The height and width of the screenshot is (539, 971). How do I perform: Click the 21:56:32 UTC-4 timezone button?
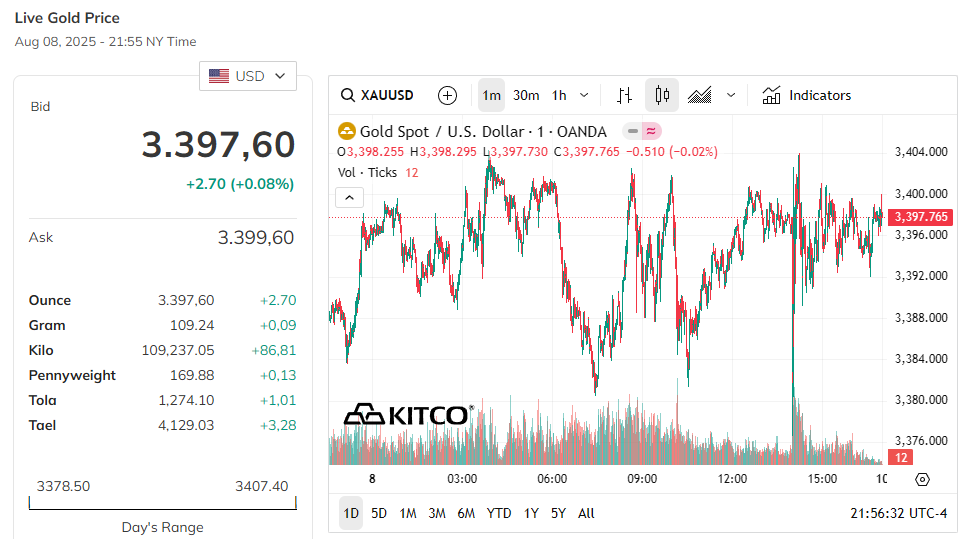(x=899, y=514)
